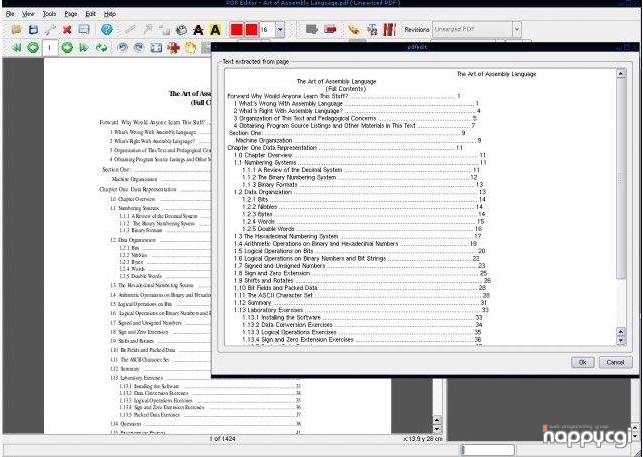Open a PDF file with folder icon
Viewport: 643px width, 457px height.
(x=16, y=30)
